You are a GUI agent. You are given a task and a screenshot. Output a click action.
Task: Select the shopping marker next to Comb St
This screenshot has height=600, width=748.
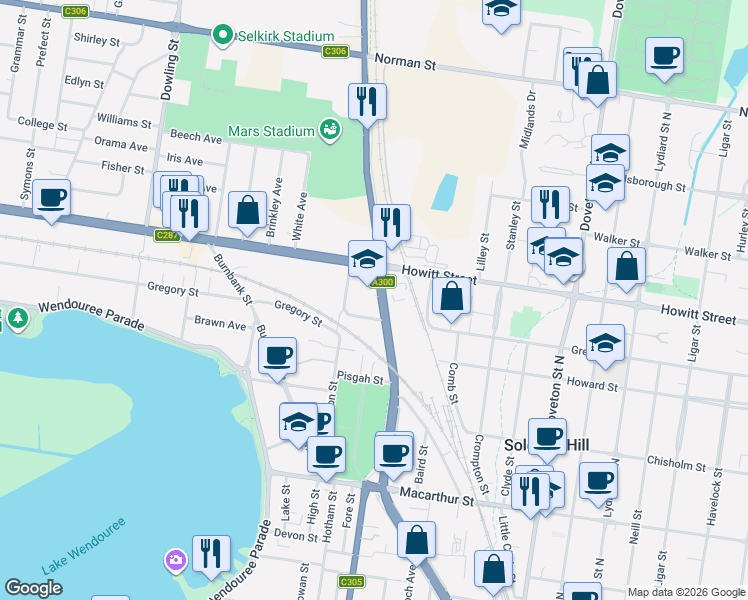451,300
